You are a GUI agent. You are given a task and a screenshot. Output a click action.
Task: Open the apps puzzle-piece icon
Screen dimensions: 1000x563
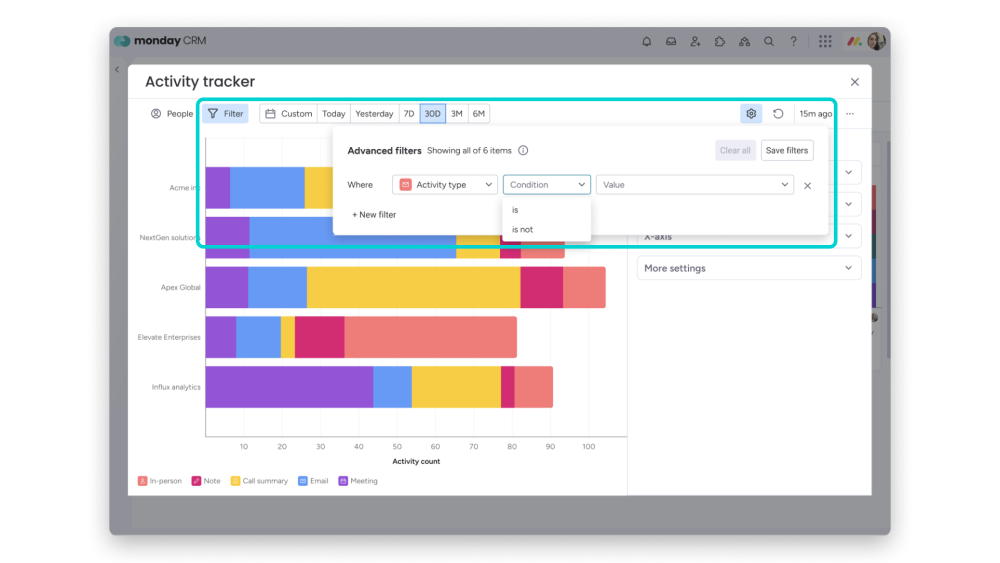point(719,41)
